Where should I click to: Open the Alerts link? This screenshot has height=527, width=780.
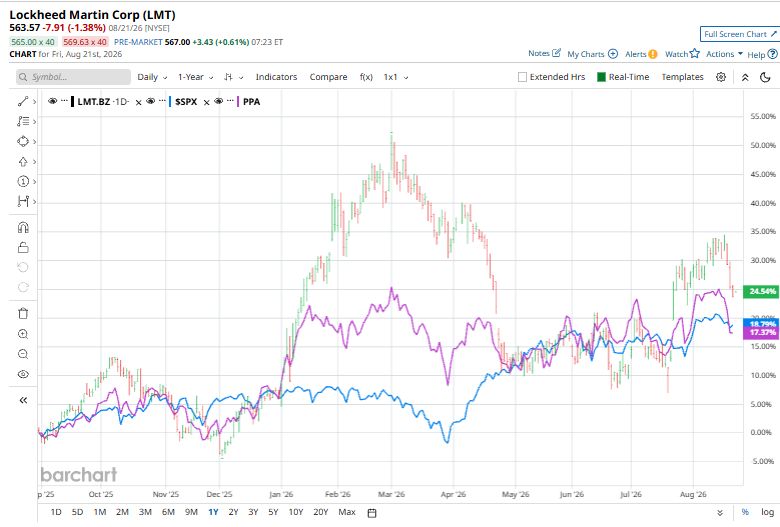pyautogui.click(x=641, y=54)
